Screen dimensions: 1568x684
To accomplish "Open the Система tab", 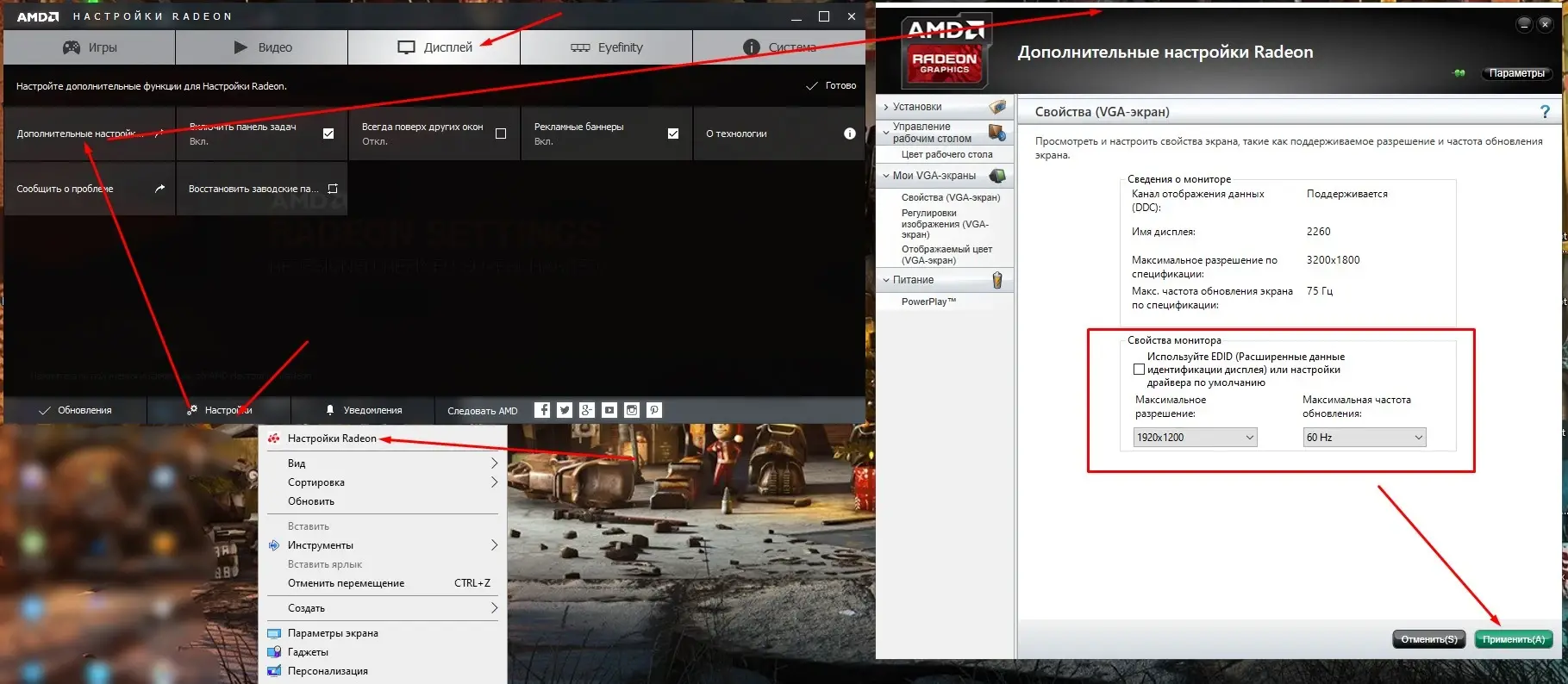I will click(x=779, y=47).
